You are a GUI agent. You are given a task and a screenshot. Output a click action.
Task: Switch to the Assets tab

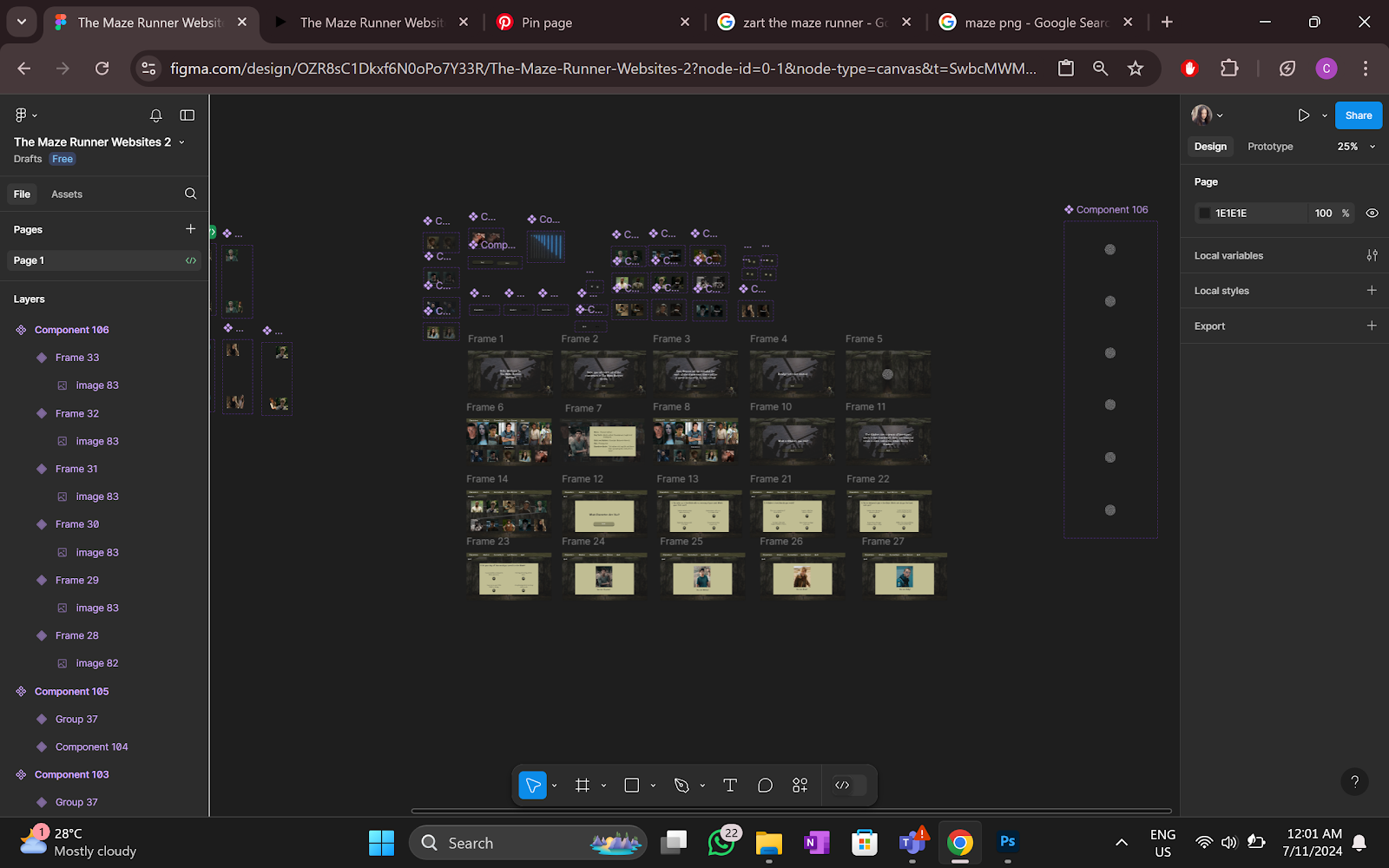tap(67, 194)
